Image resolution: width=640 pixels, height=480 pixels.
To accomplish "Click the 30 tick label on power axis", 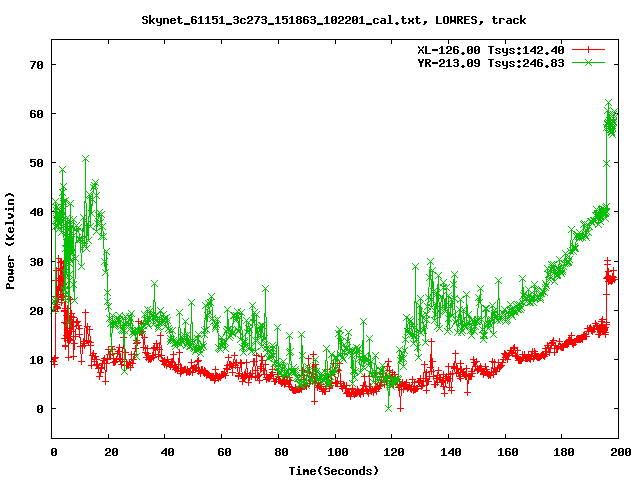I will [x=36, y=261].
